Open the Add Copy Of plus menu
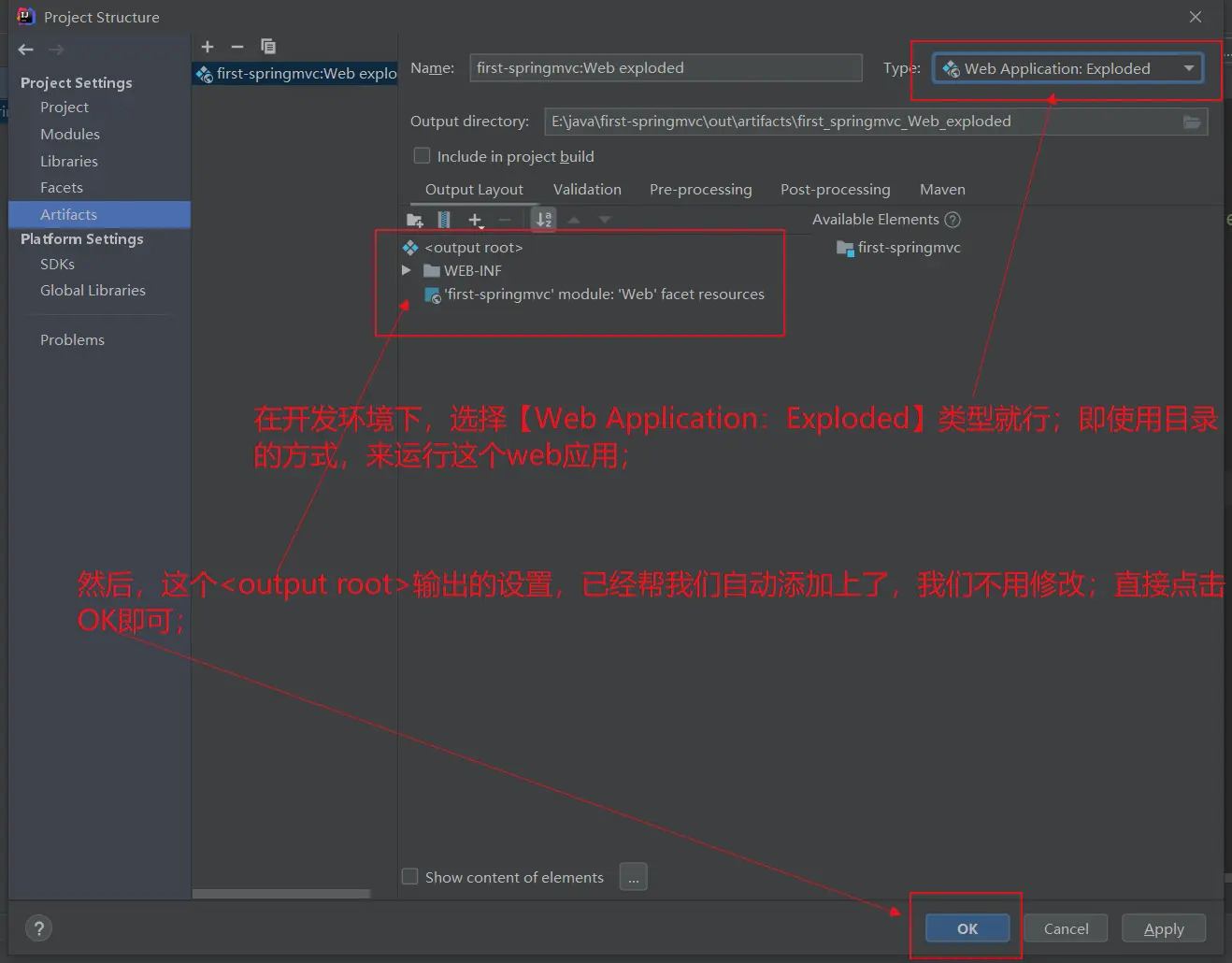 [x=476, y=220]
